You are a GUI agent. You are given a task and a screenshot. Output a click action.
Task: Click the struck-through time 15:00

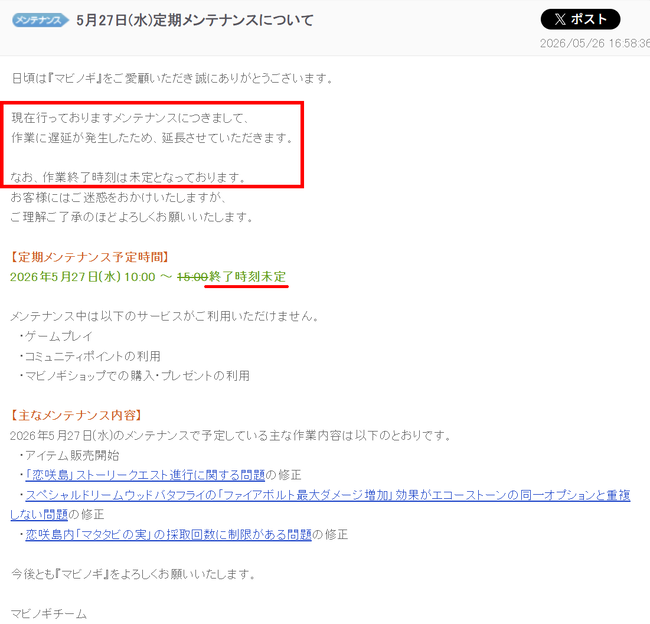(x=192, y=277)
